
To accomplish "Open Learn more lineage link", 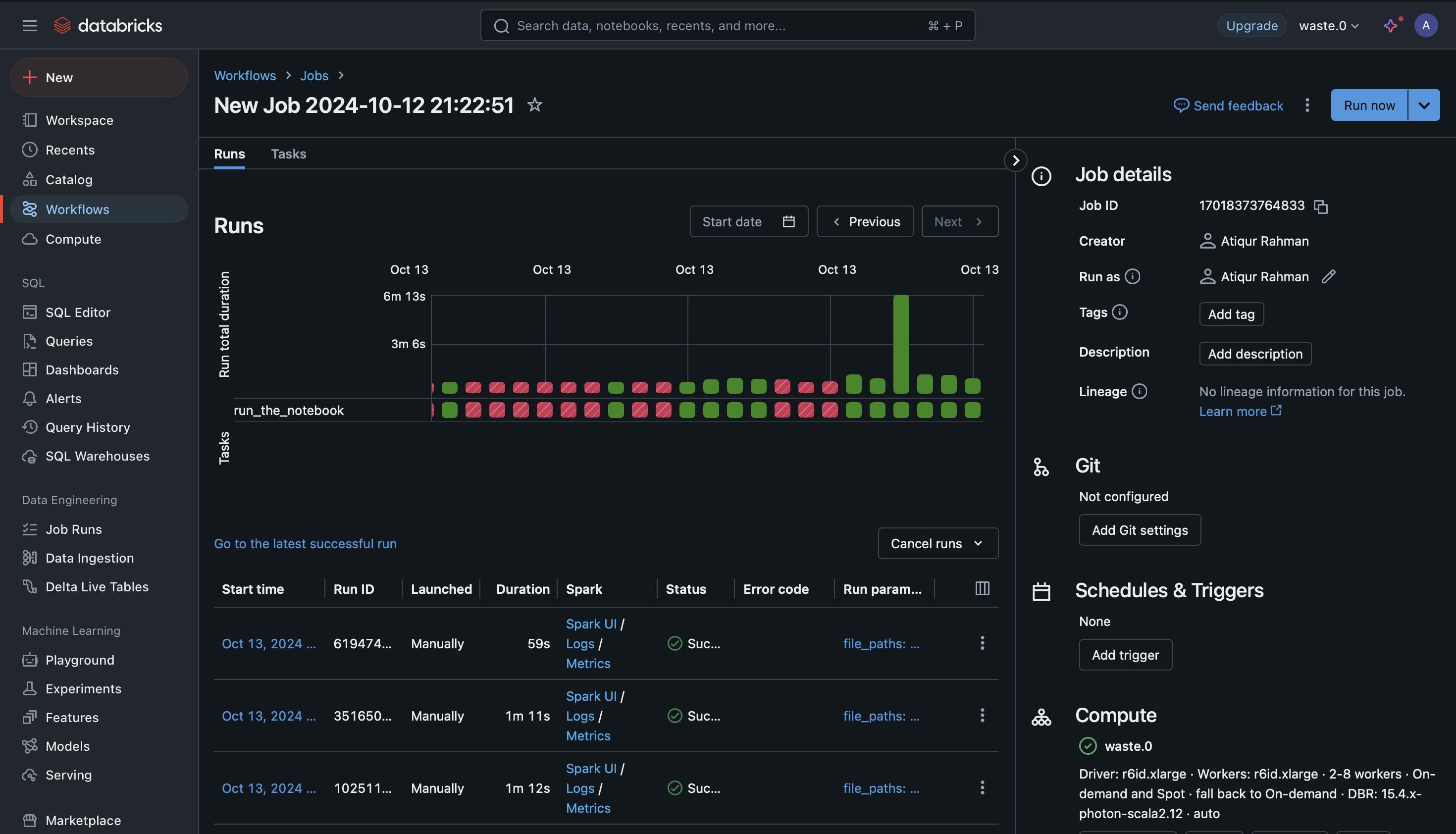I will [x=1240, y=411].
